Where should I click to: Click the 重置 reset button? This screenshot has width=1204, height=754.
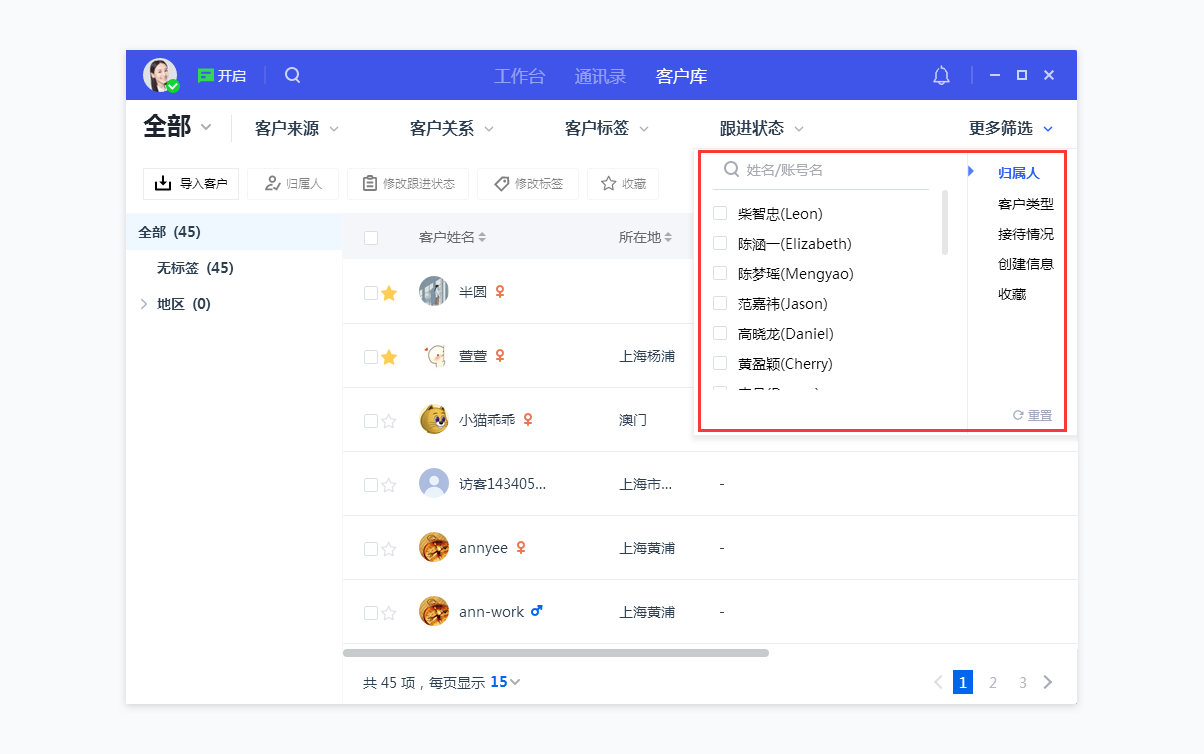coord(1032,415)
